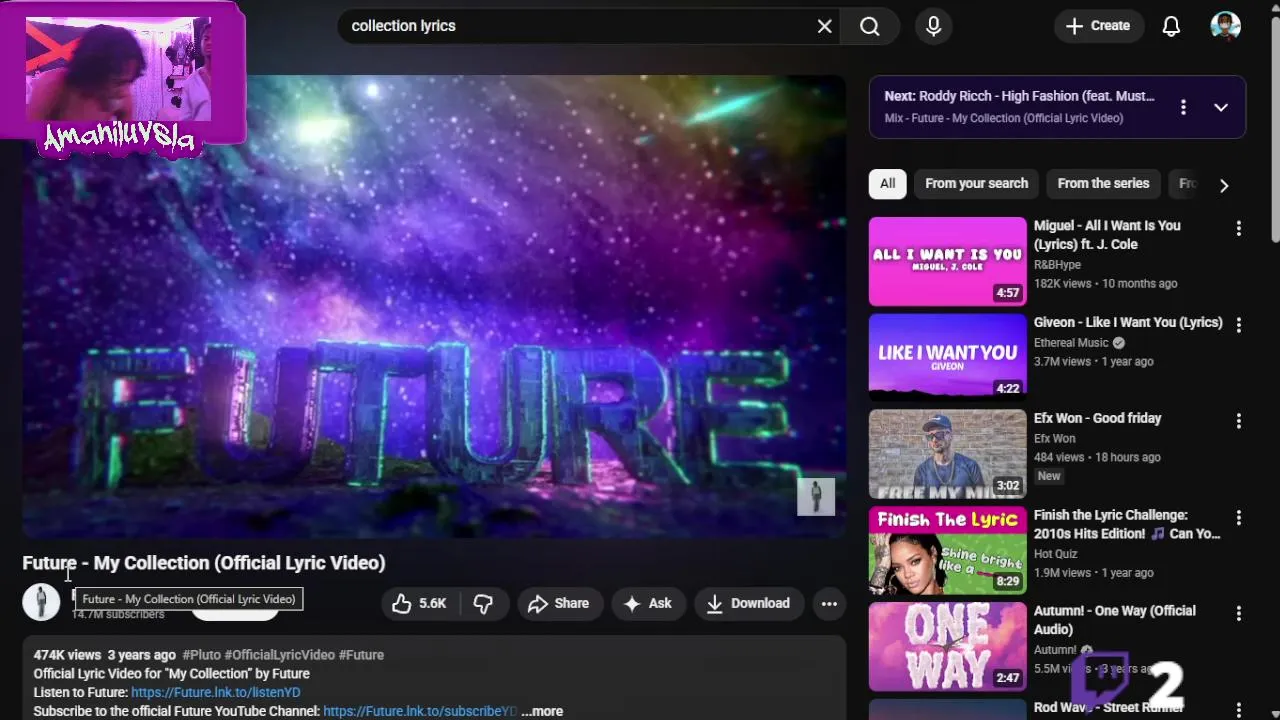
Task: Like the video (5.6K thumbs up)
Action: click(419, 603)
